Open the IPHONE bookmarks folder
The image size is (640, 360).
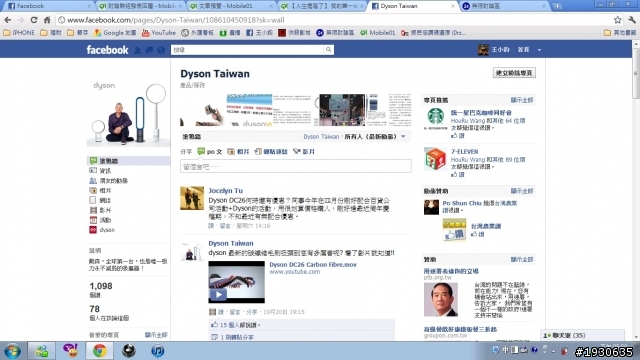click(x=19, y=33)
